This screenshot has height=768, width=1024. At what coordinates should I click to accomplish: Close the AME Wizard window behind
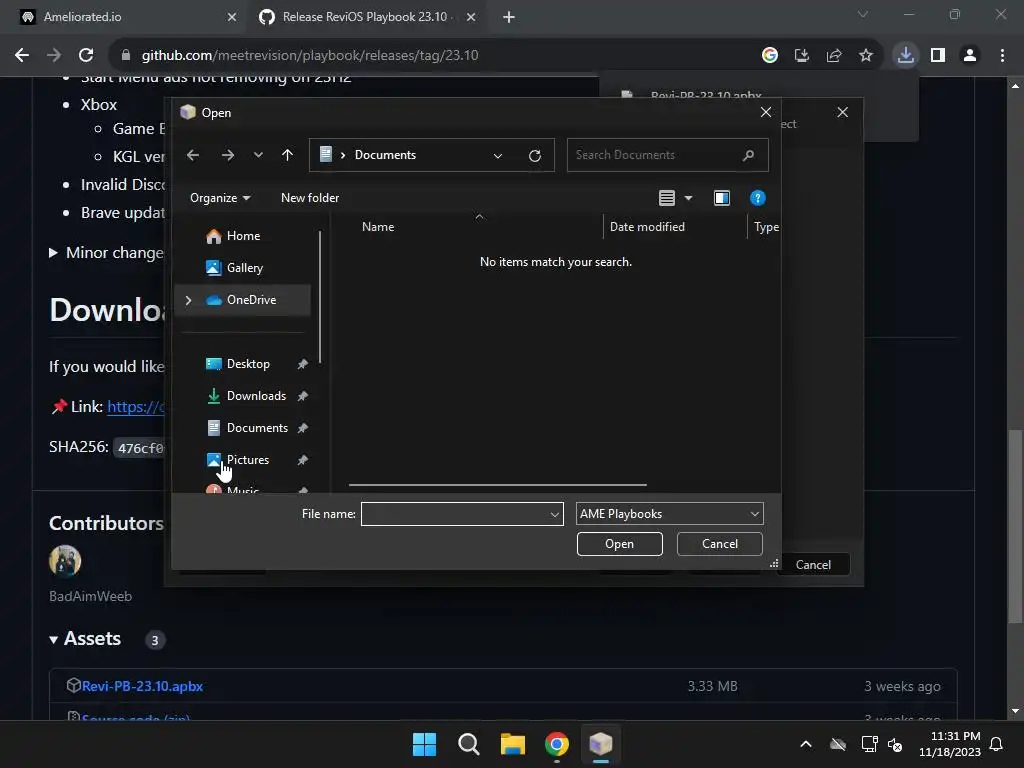pyautogui.click(x=842, y=112)
